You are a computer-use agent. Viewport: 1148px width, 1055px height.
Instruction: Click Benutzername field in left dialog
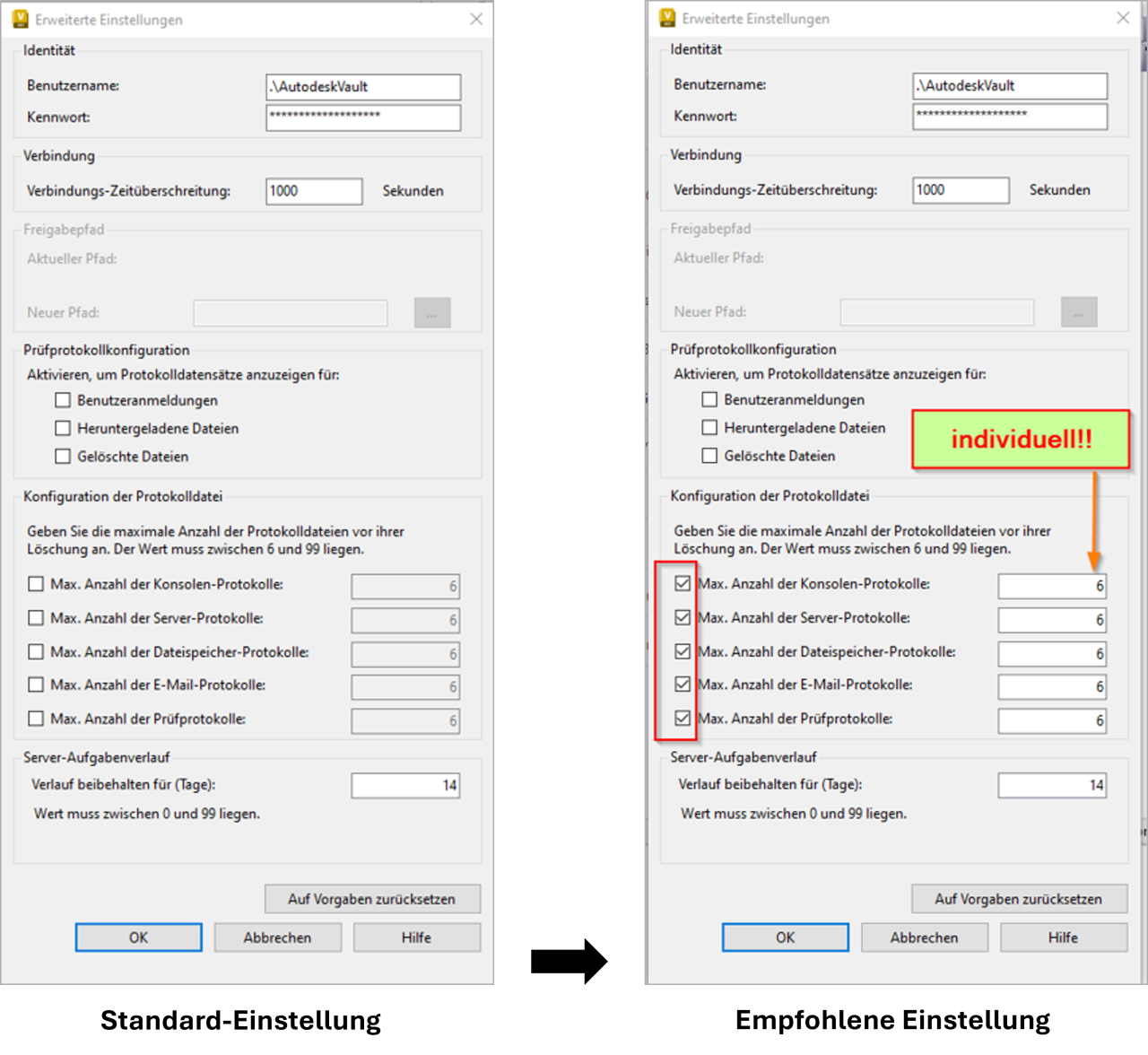coord(363,87)
